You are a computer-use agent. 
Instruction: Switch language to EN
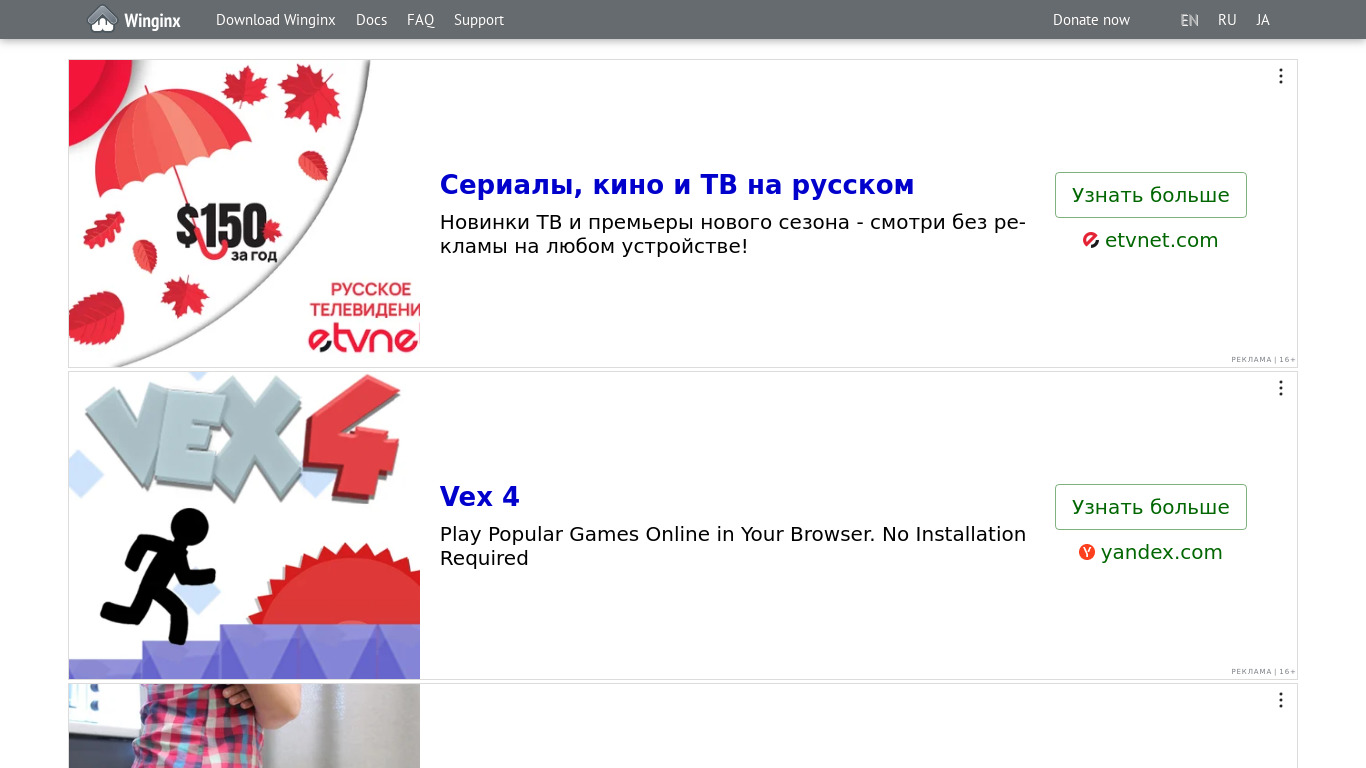pyautogui.click(x=1189, y=20)
